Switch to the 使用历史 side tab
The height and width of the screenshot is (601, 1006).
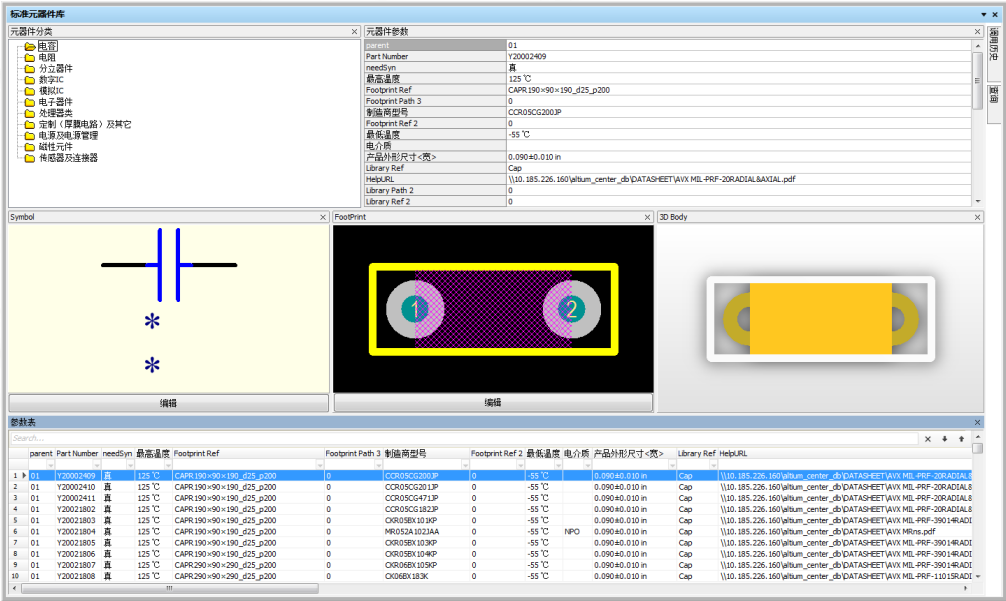coord(994,50)
